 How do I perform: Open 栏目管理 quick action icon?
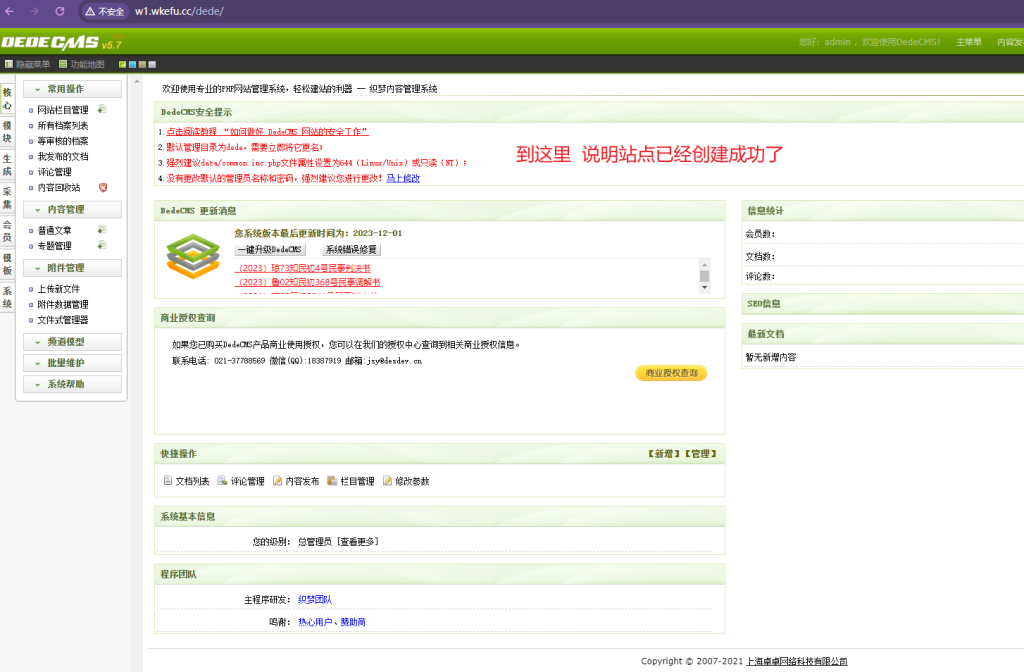click(x=332, y=481)
